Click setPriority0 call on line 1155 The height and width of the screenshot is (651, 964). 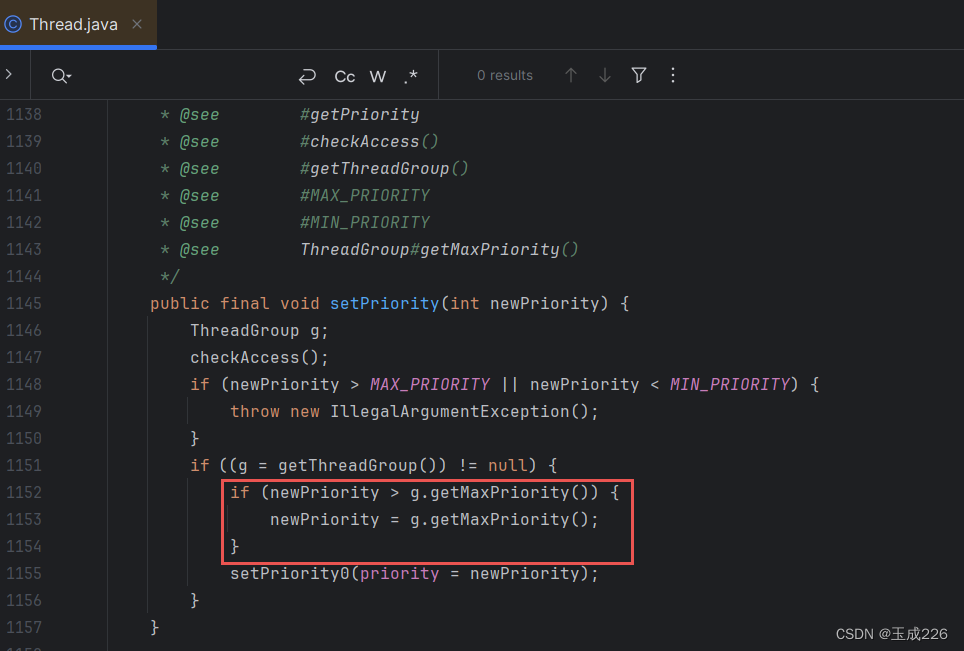tap(290, 574)
